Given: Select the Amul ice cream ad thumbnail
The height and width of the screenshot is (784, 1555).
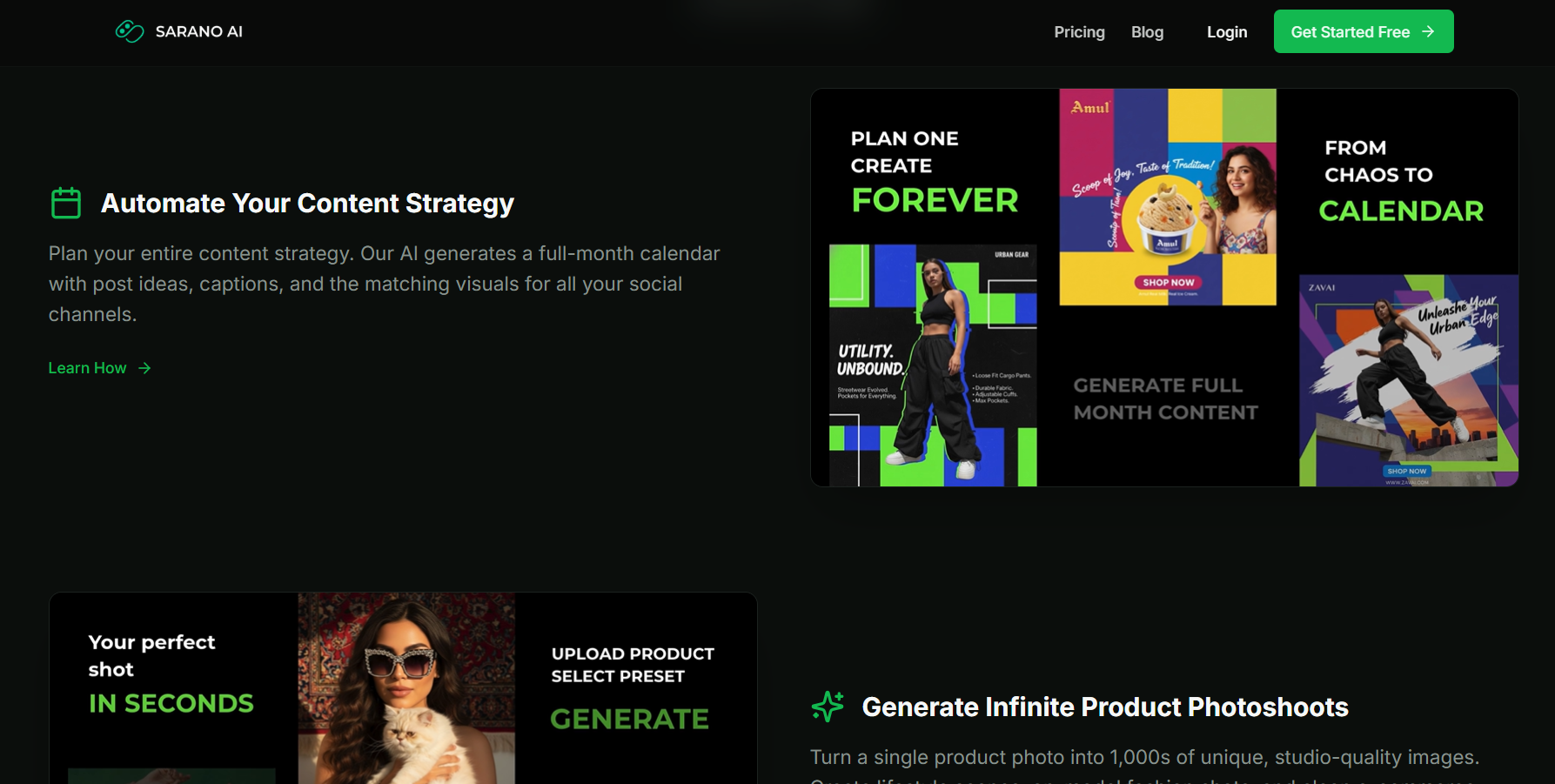Looking at the screenshot, I should pyautogui.click(x=1167, y=198).
